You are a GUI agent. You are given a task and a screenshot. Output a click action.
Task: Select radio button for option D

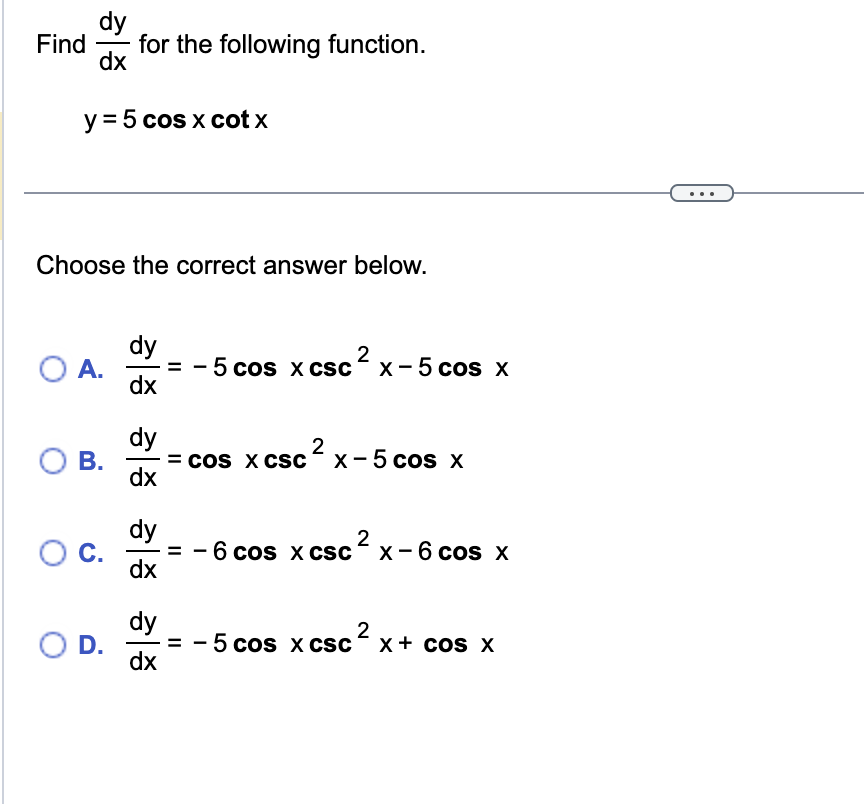(52, 644)
